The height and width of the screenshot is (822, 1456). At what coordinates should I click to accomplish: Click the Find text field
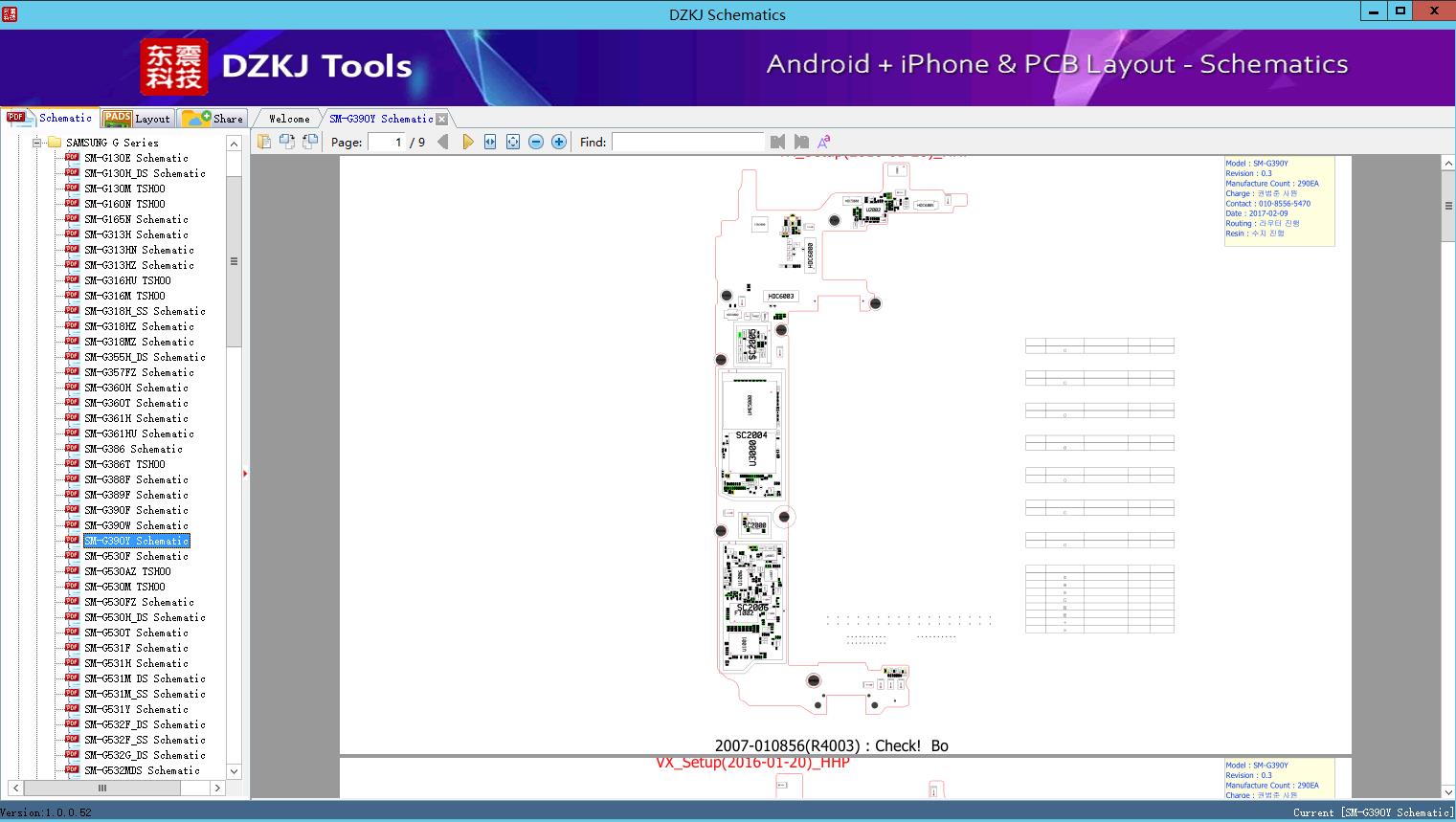(x=688, y=142)
